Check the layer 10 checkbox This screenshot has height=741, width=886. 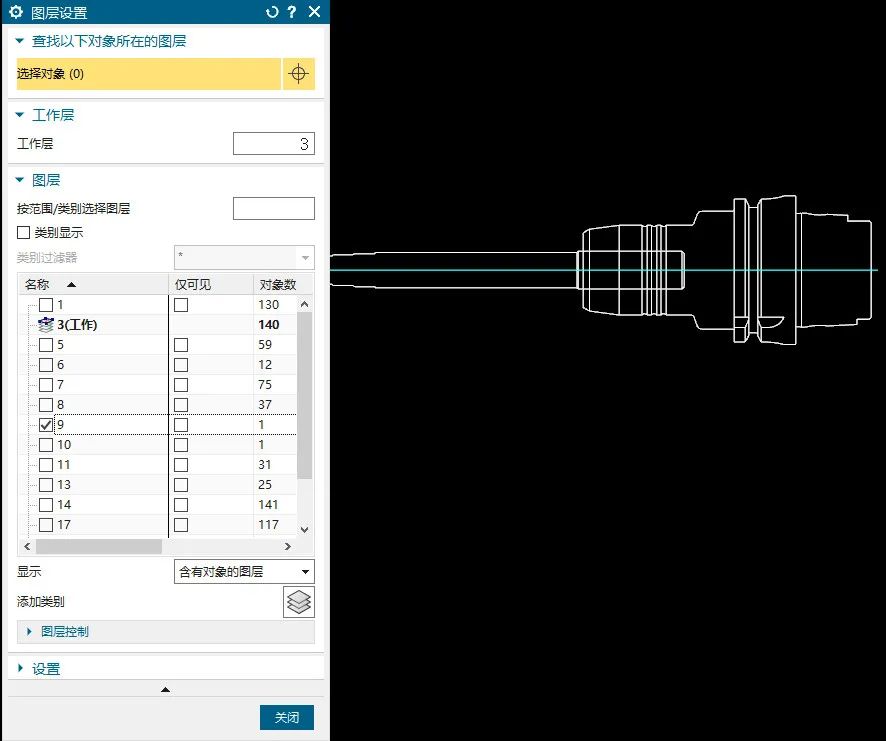46,445
